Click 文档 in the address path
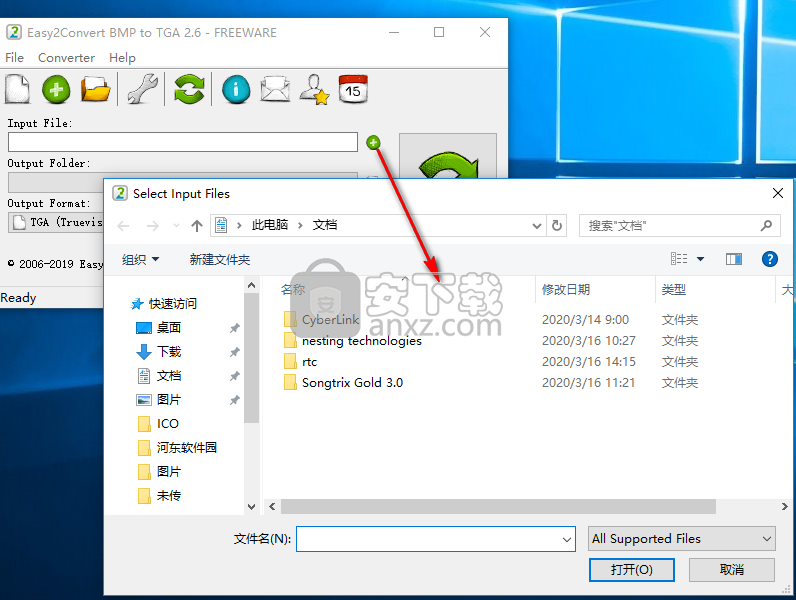Viewport: 796px width, 600px height. coord(325,225)
